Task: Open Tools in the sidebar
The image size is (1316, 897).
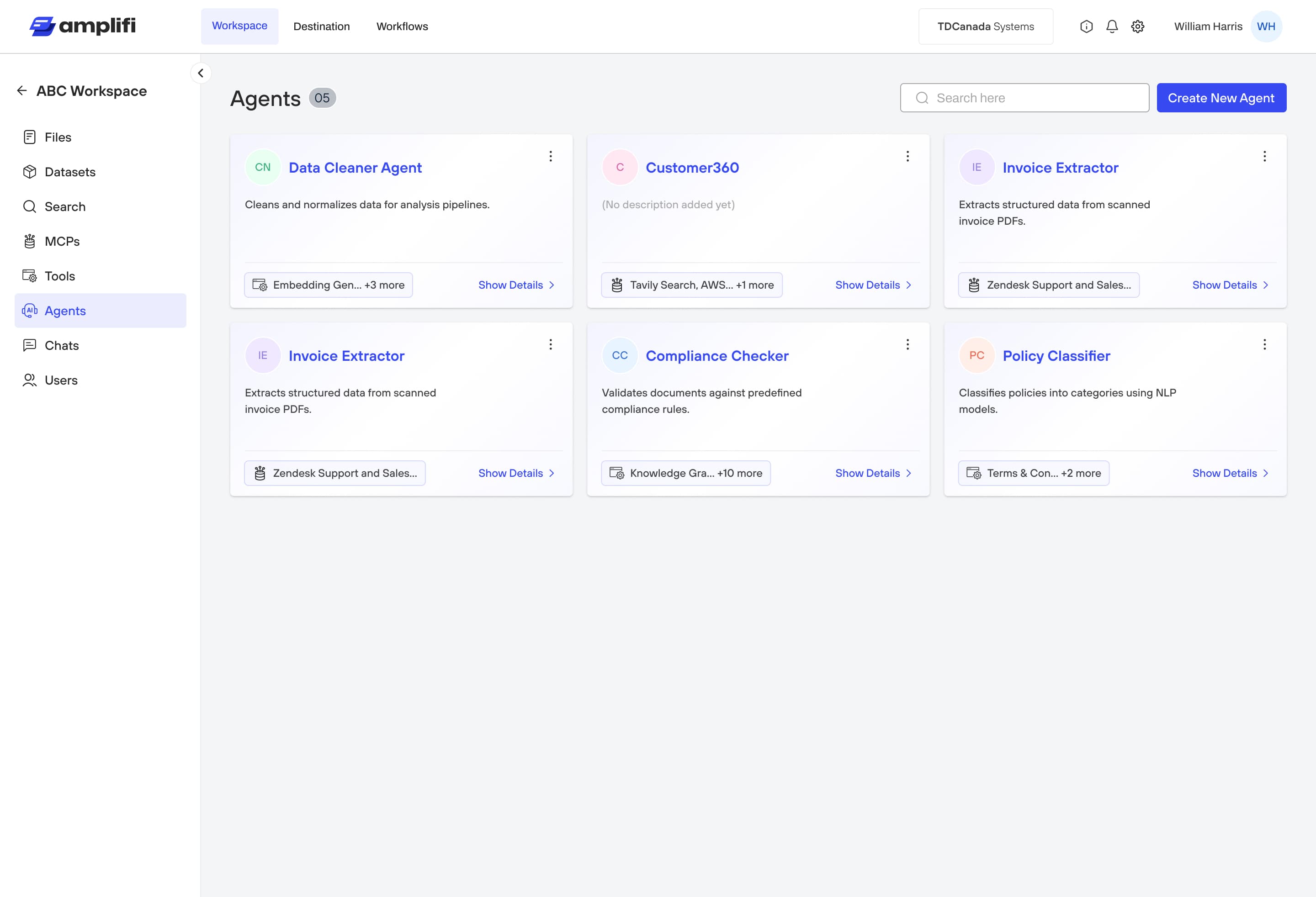Action: 100,276
